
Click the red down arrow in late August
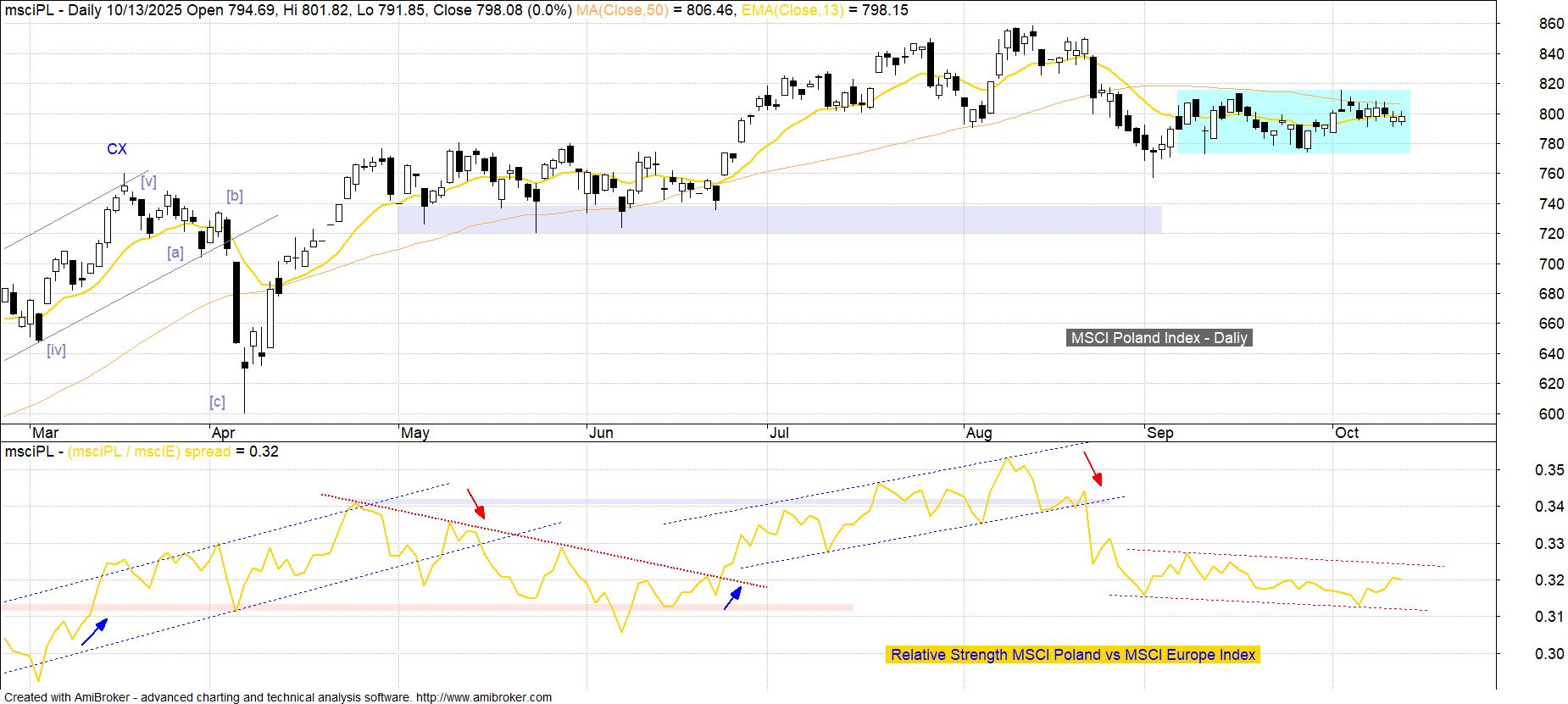point(1093,468)
